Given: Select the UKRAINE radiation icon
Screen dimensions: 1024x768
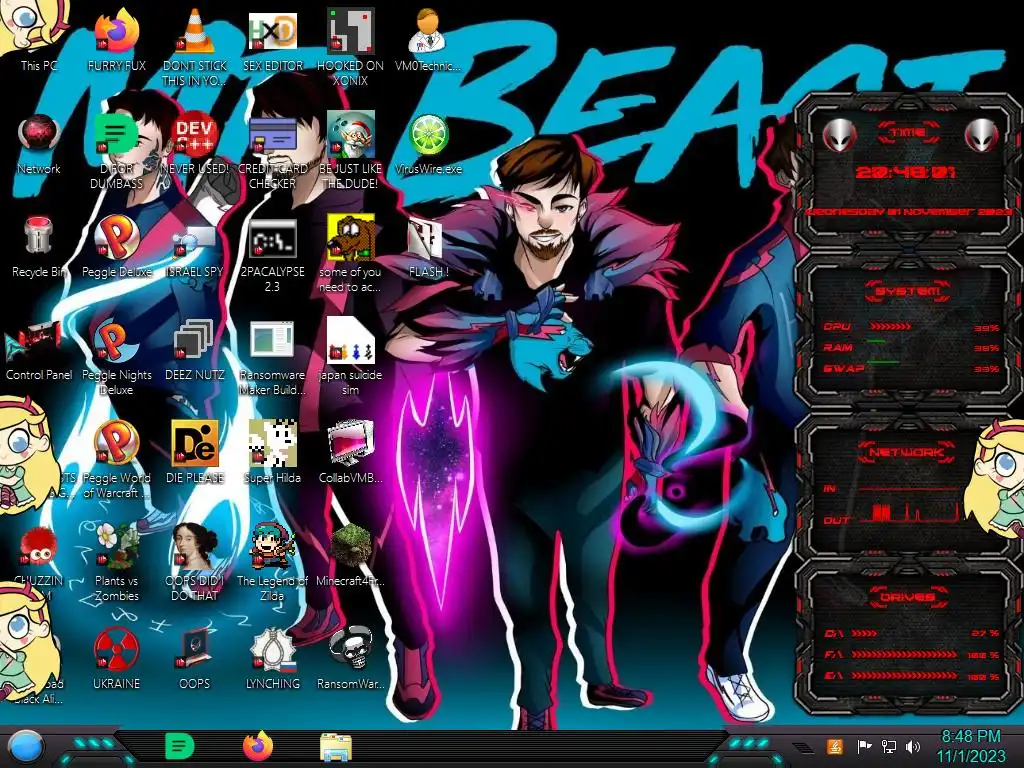Looking at the screenshot, I should coord(116,658).
